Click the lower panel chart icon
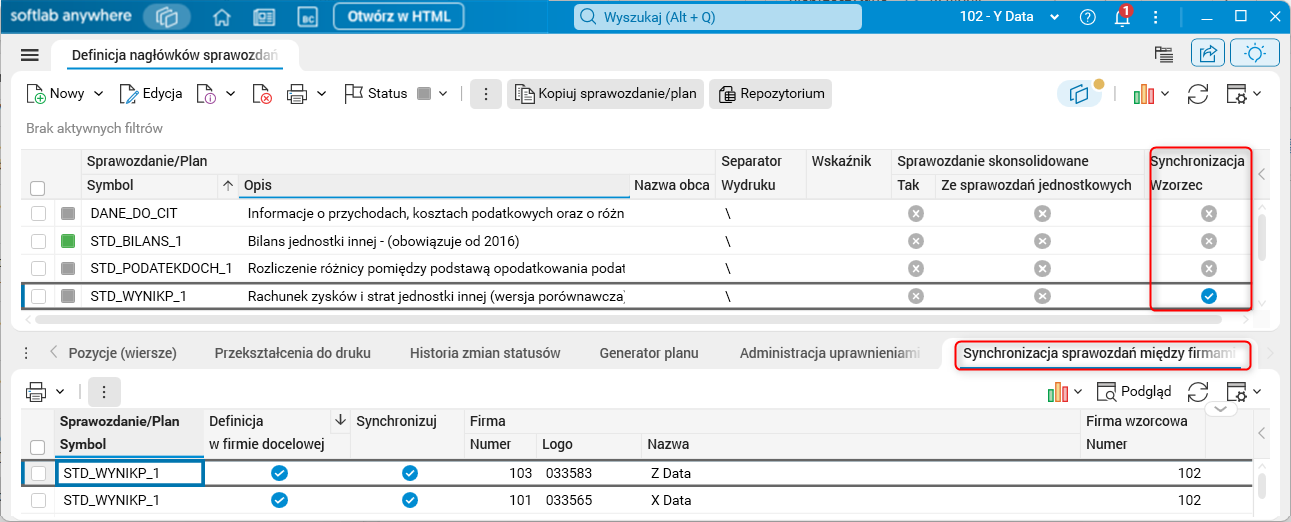 1058,391
